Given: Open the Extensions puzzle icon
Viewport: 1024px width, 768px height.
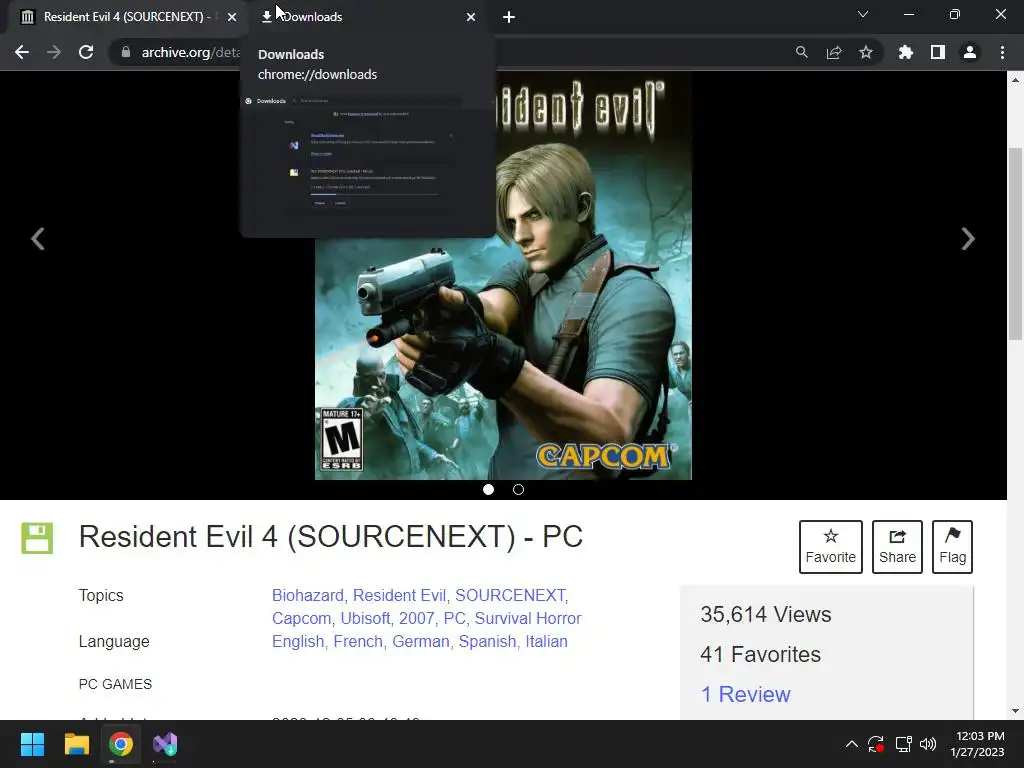Looking at the screenshot, I should coord(905,52).
